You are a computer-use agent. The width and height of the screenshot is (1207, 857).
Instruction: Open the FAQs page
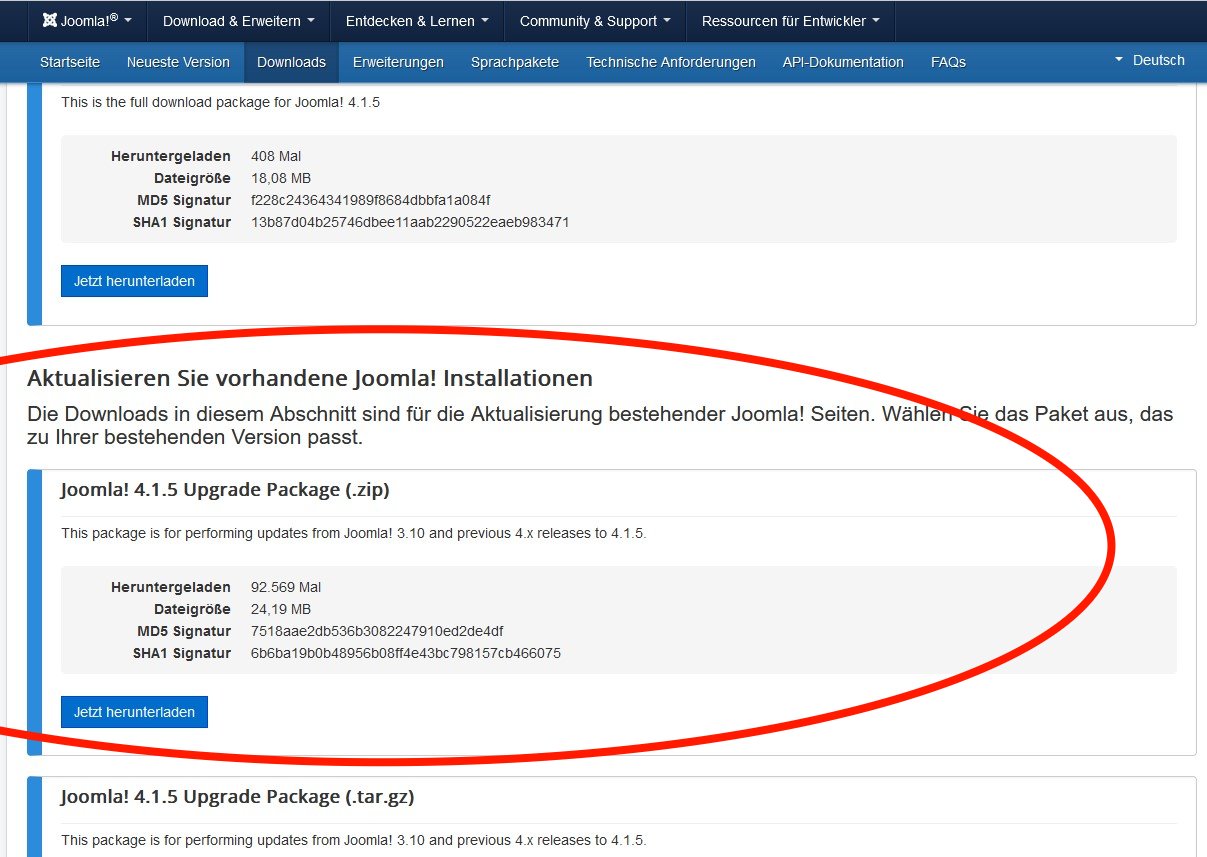948,62
